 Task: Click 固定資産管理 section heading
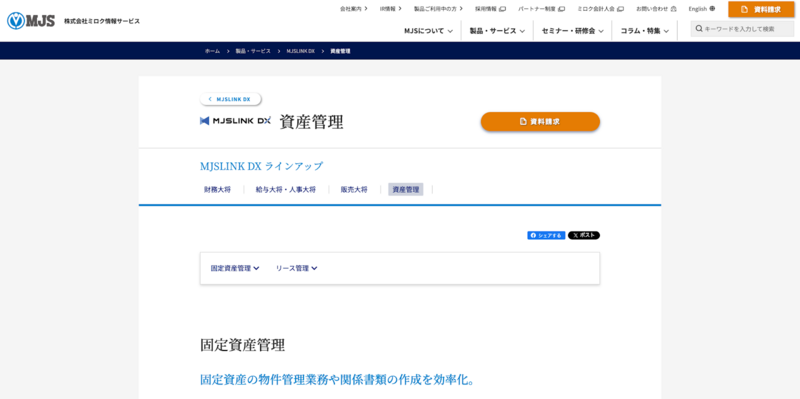(242, 345)
